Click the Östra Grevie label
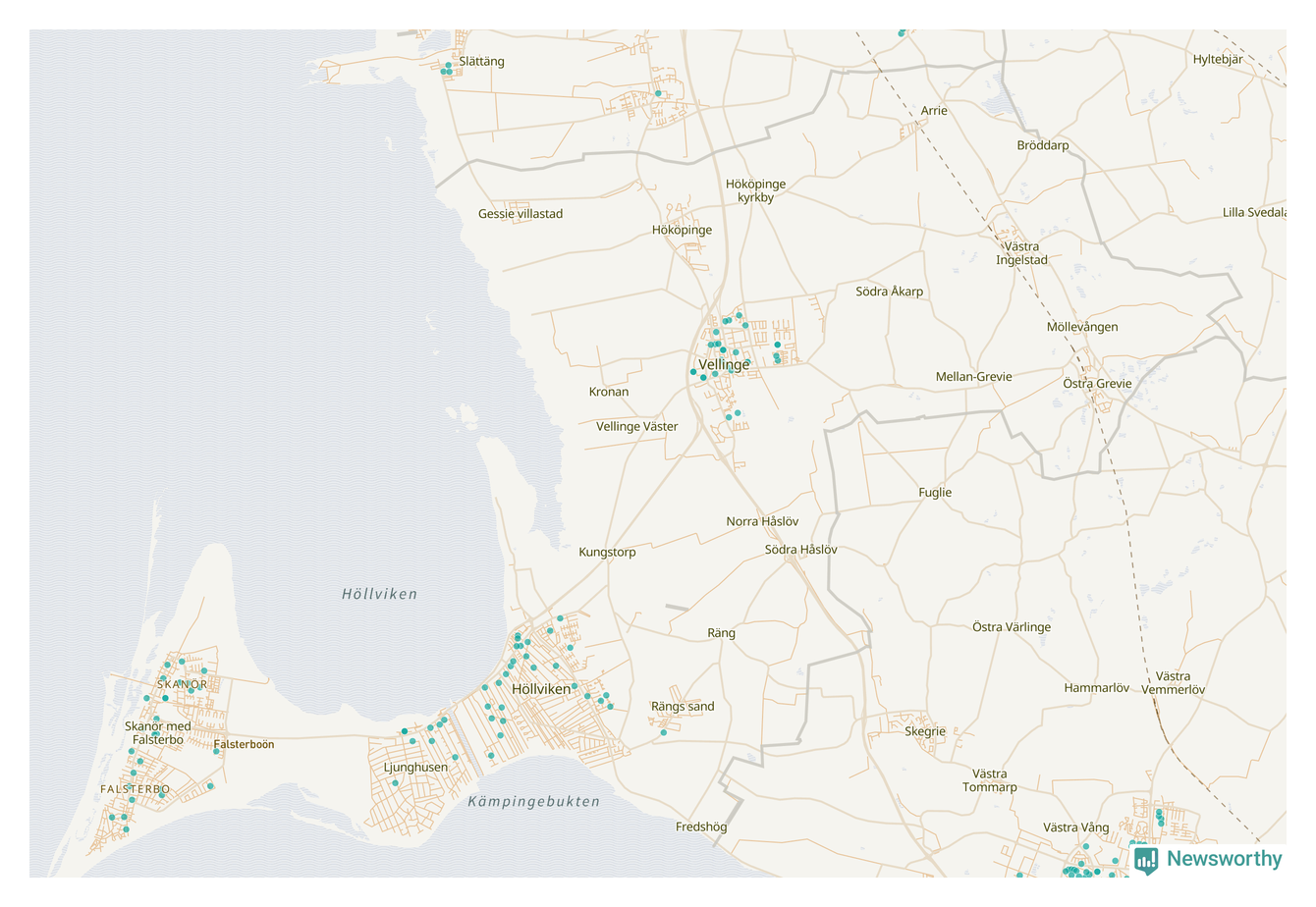 click(x=1097, y=384)
